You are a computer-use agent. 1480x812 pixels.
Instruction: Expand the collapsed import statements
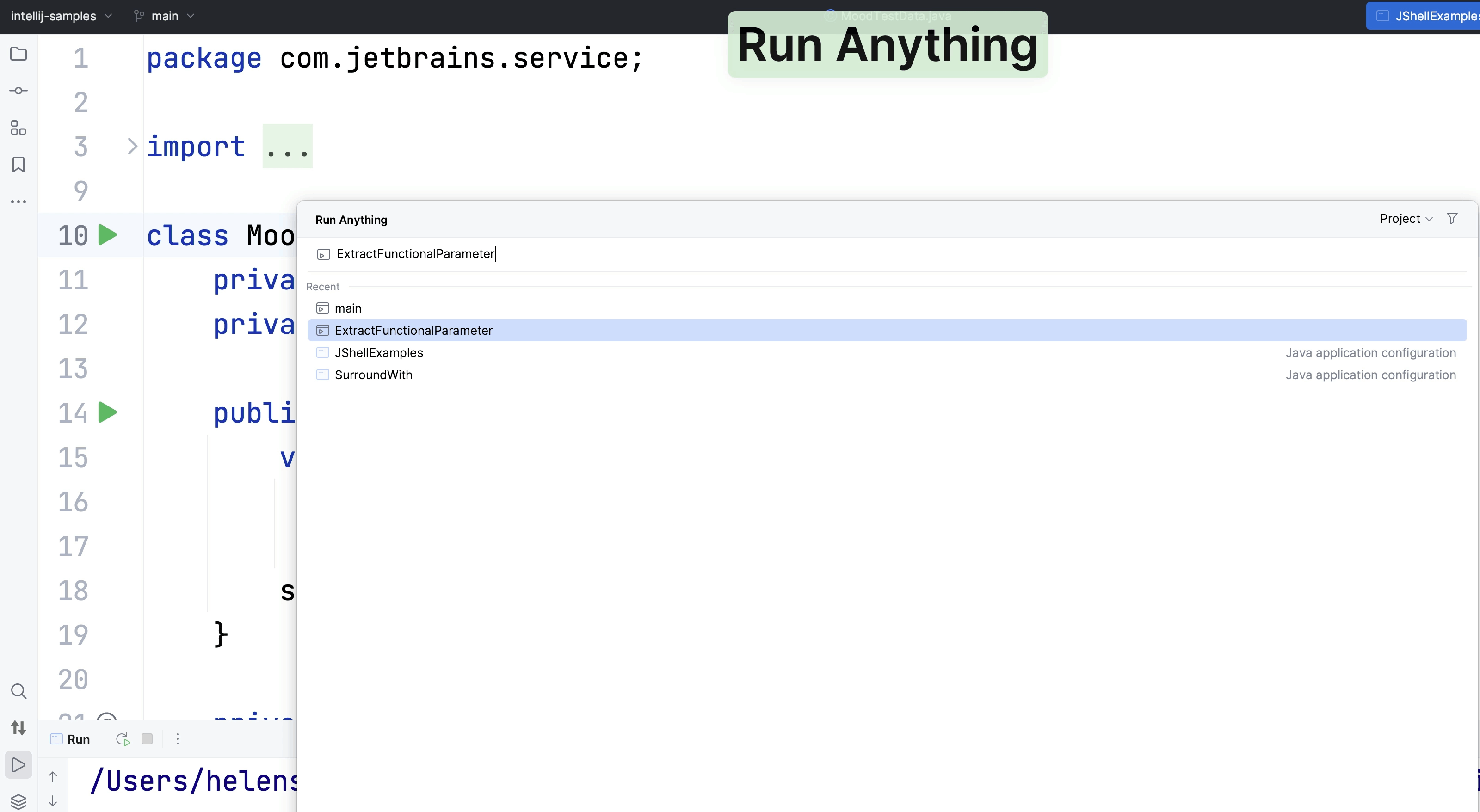point(131,147)
